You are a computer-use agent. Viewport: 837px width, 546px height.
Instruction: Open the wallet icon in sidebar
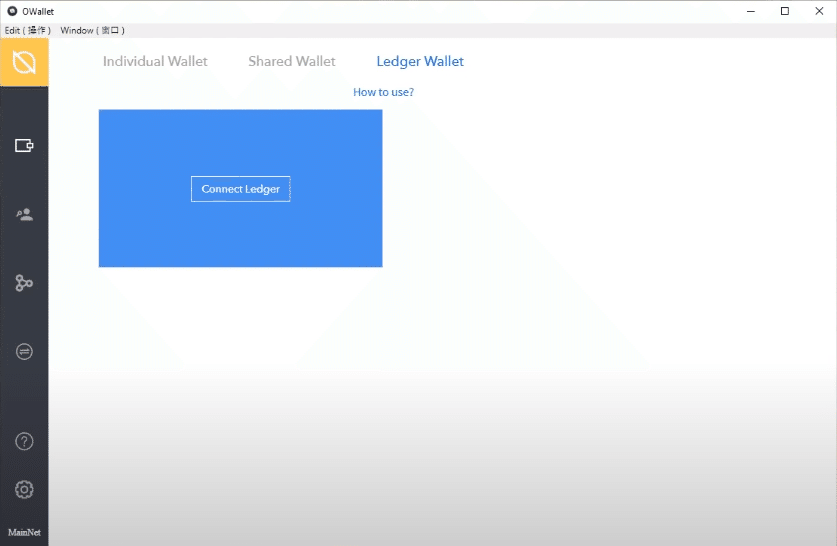click(24, 145)
